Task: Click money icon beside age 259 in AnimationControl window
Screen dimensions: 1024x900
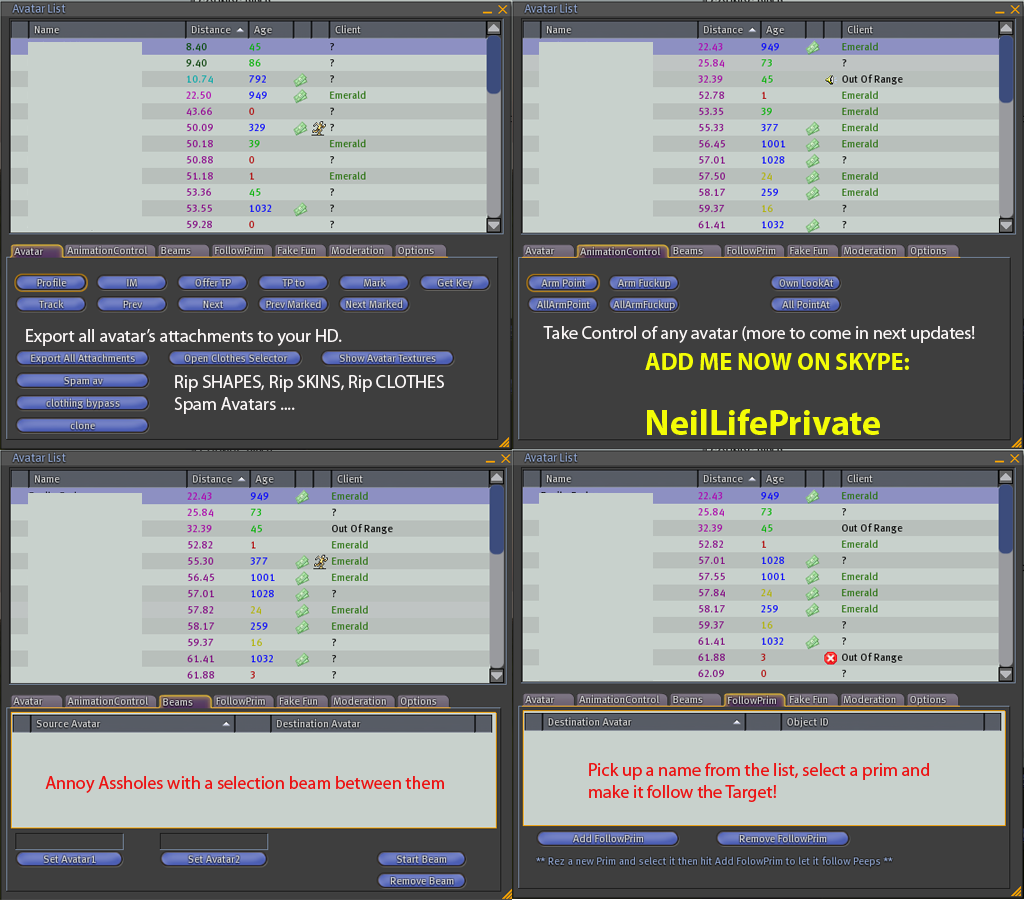Action: 812,193
